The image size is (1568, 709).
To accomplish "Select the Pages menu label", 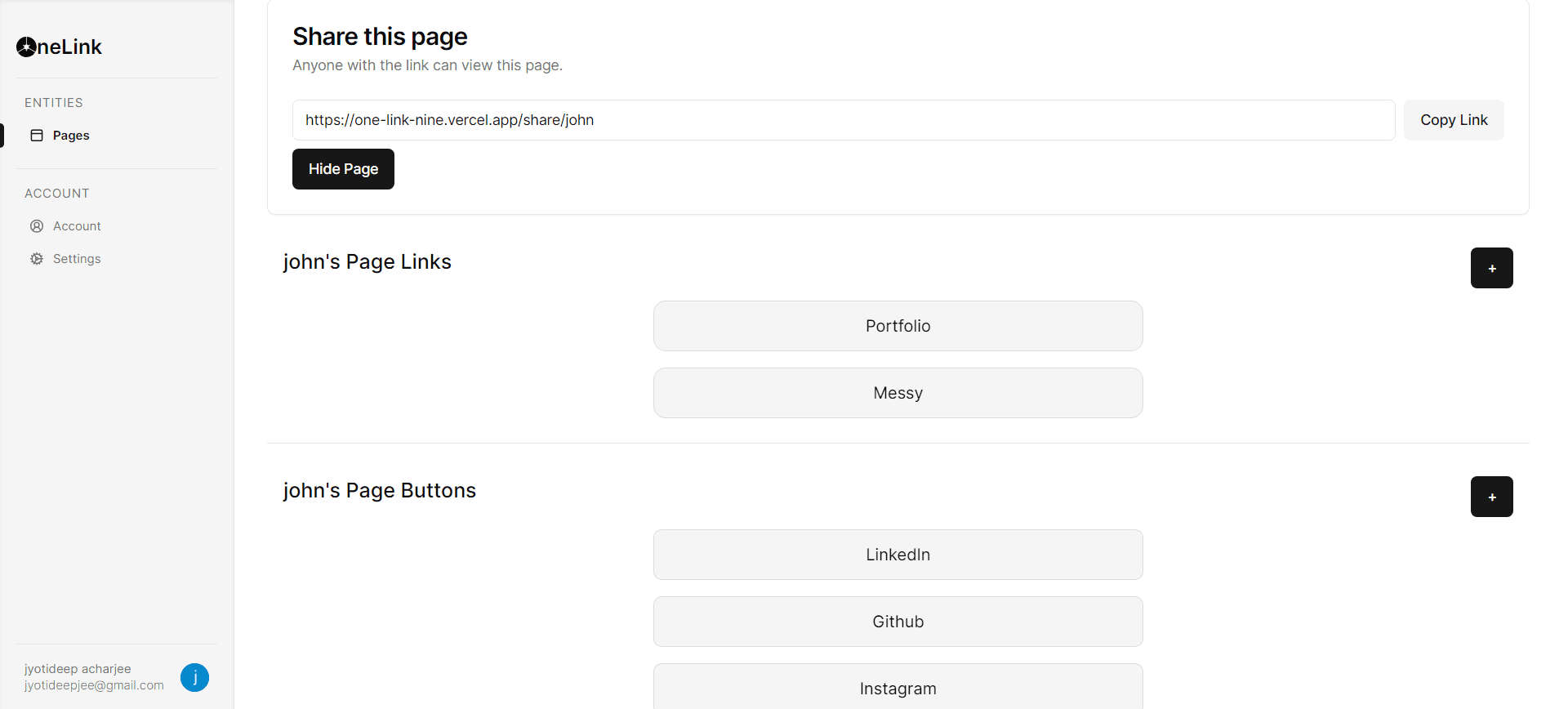I will pyautogui.click(x=71, y=136).
